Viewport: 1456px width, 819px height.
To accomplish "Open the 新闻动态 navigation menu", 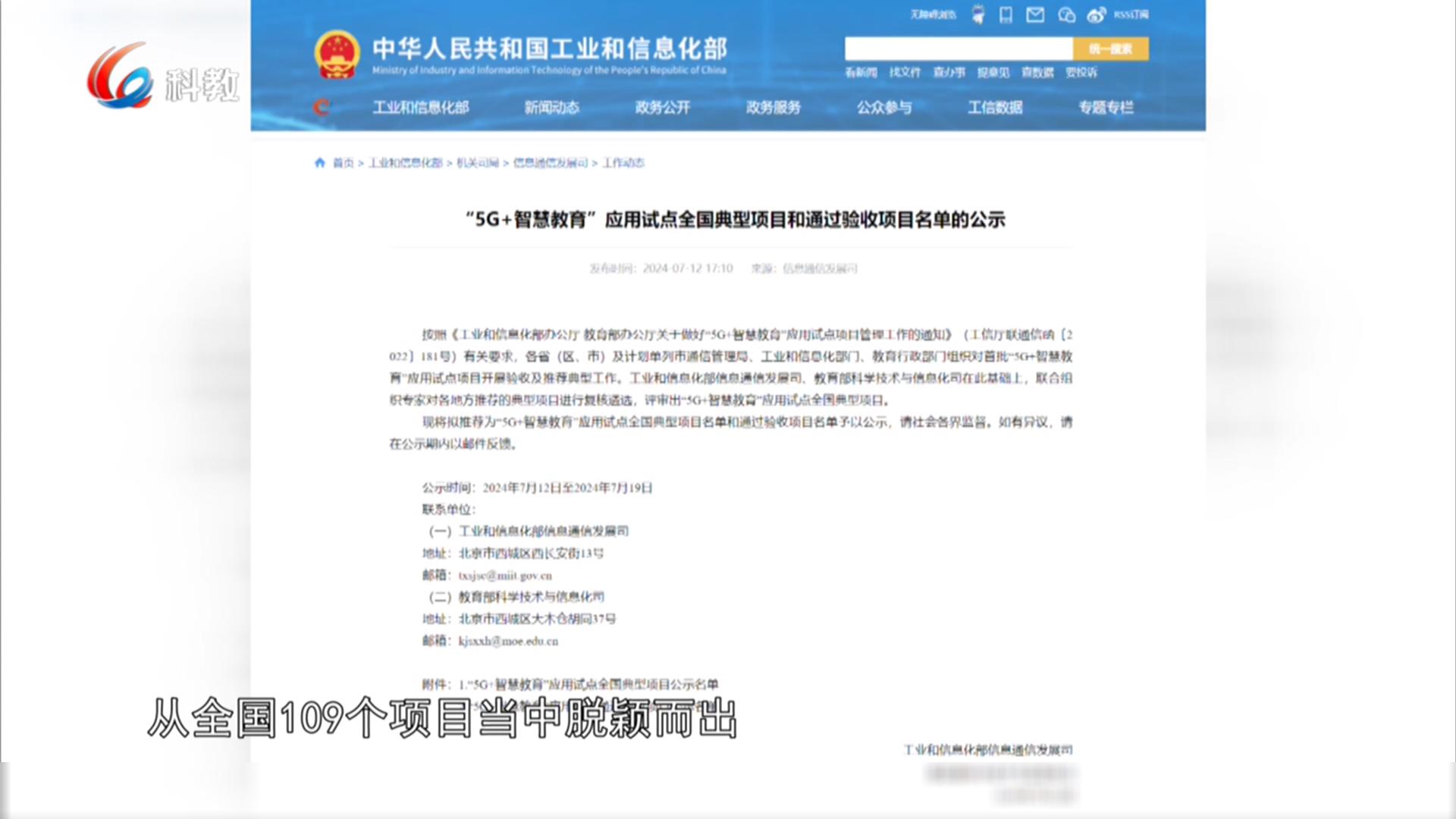I will coord(551,108).
